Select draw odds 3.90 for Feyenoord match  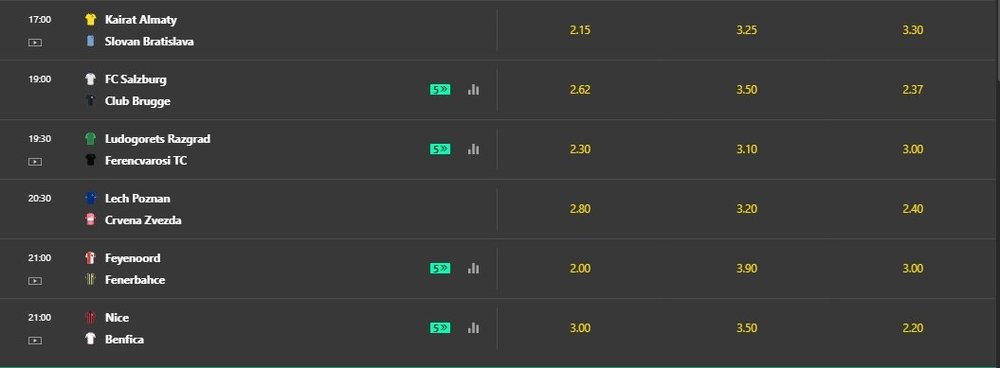tap(747, 269)
